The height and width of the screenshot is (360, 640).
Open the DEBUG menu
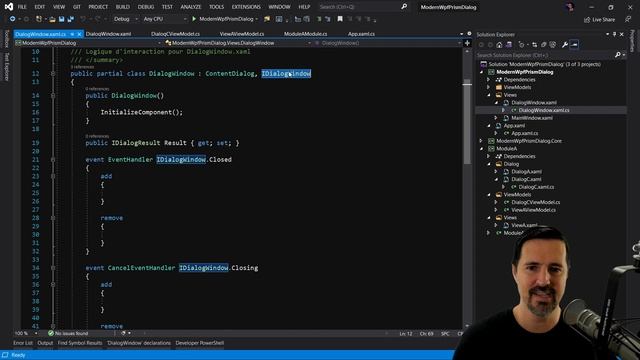[x=146, y=7]
